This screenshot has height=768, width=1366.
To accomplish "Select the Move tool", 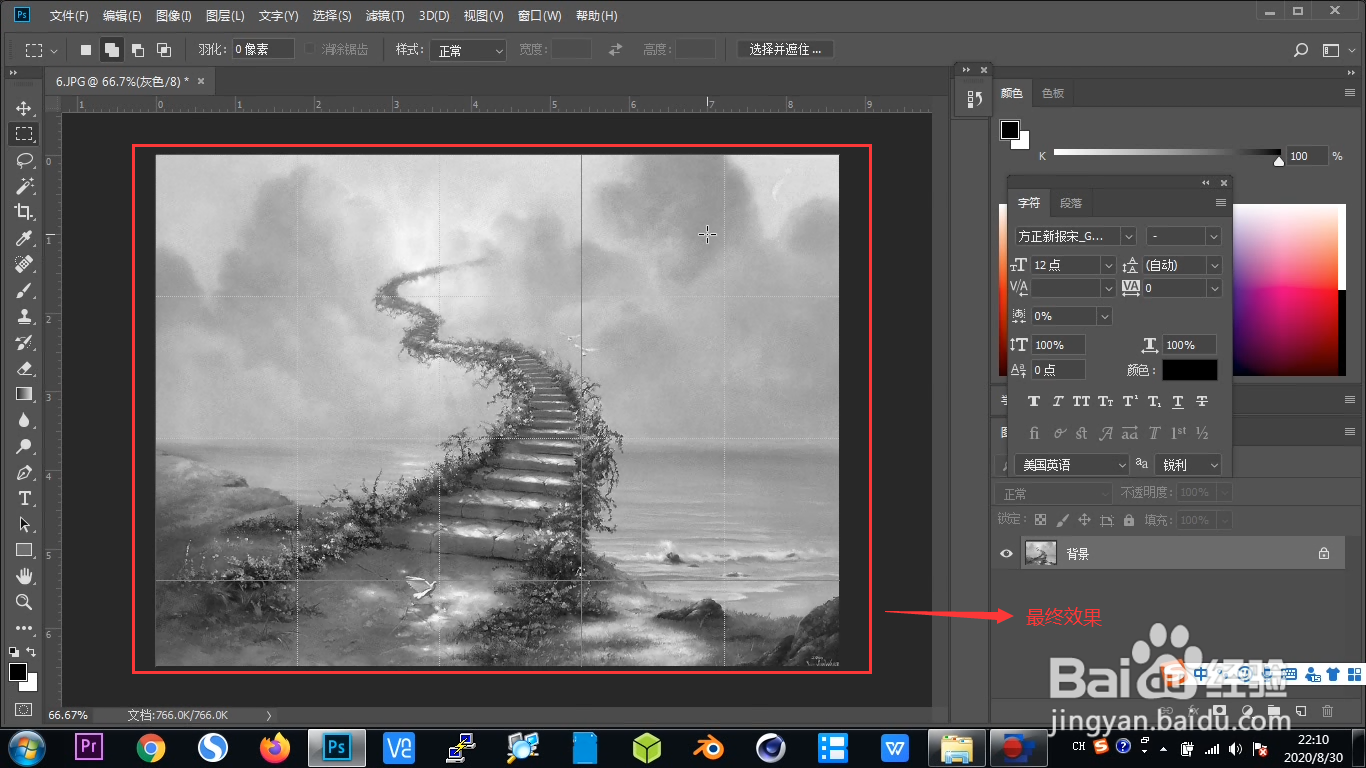I will coord(24,108).
